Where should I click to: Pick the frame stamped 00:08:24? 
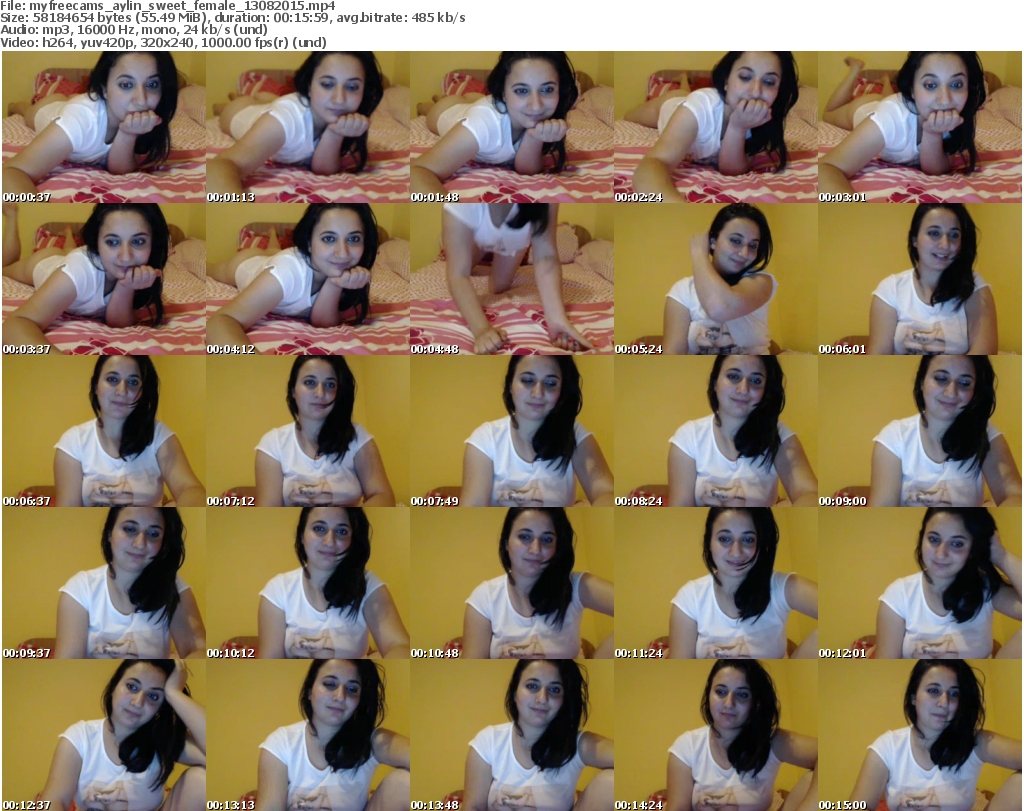coord(716,431)
